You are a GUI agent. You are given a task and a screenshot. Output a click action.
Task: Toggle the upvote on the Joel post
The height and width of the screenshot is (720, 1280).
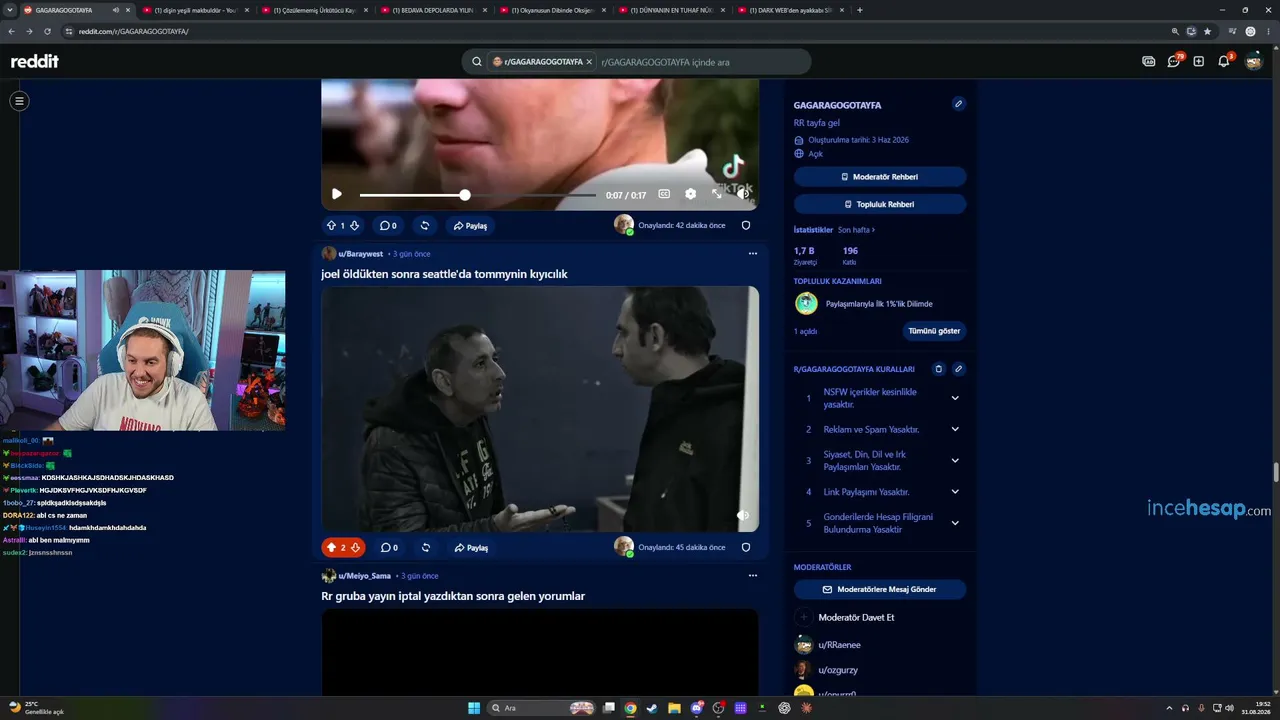click(331, 548)
